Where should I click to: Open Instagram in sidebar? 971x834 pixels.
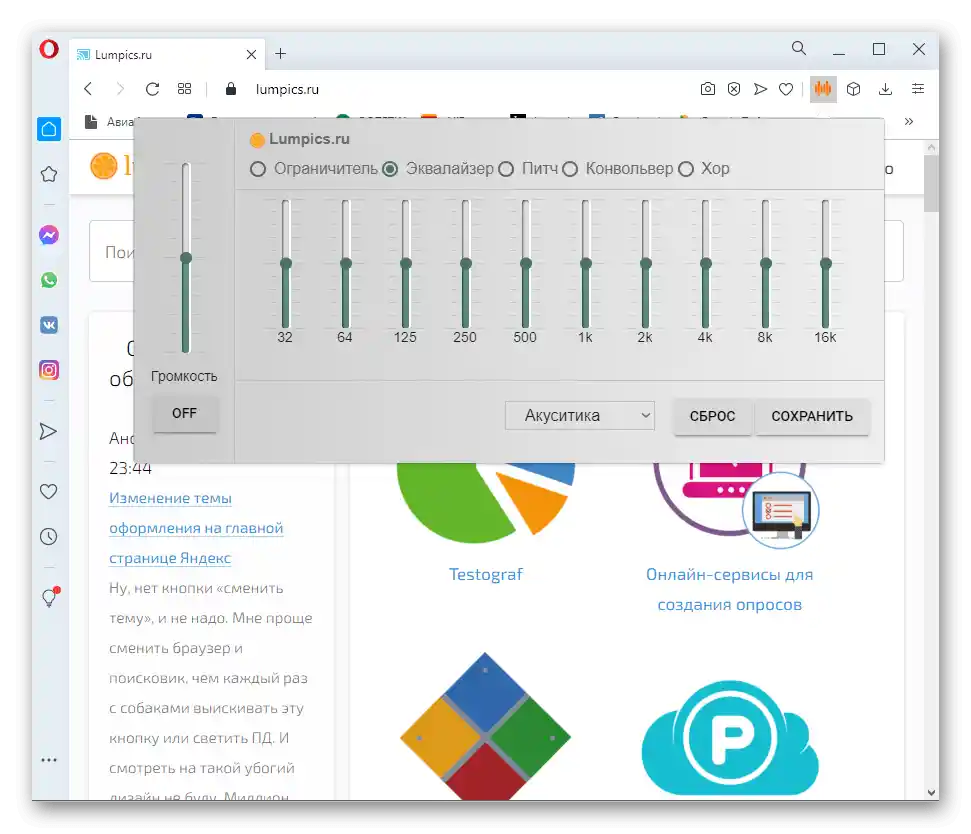(49, 370)
